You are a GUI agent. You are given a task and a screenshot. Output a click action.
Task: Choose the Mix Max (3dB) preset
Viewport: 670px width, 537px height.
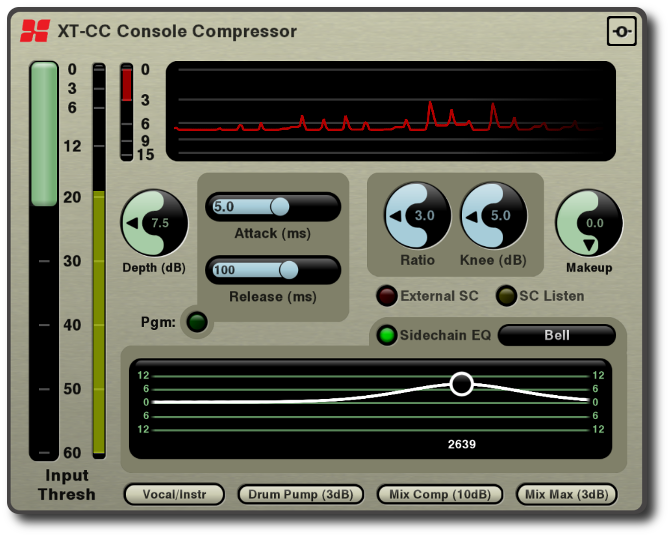point(567,494)
